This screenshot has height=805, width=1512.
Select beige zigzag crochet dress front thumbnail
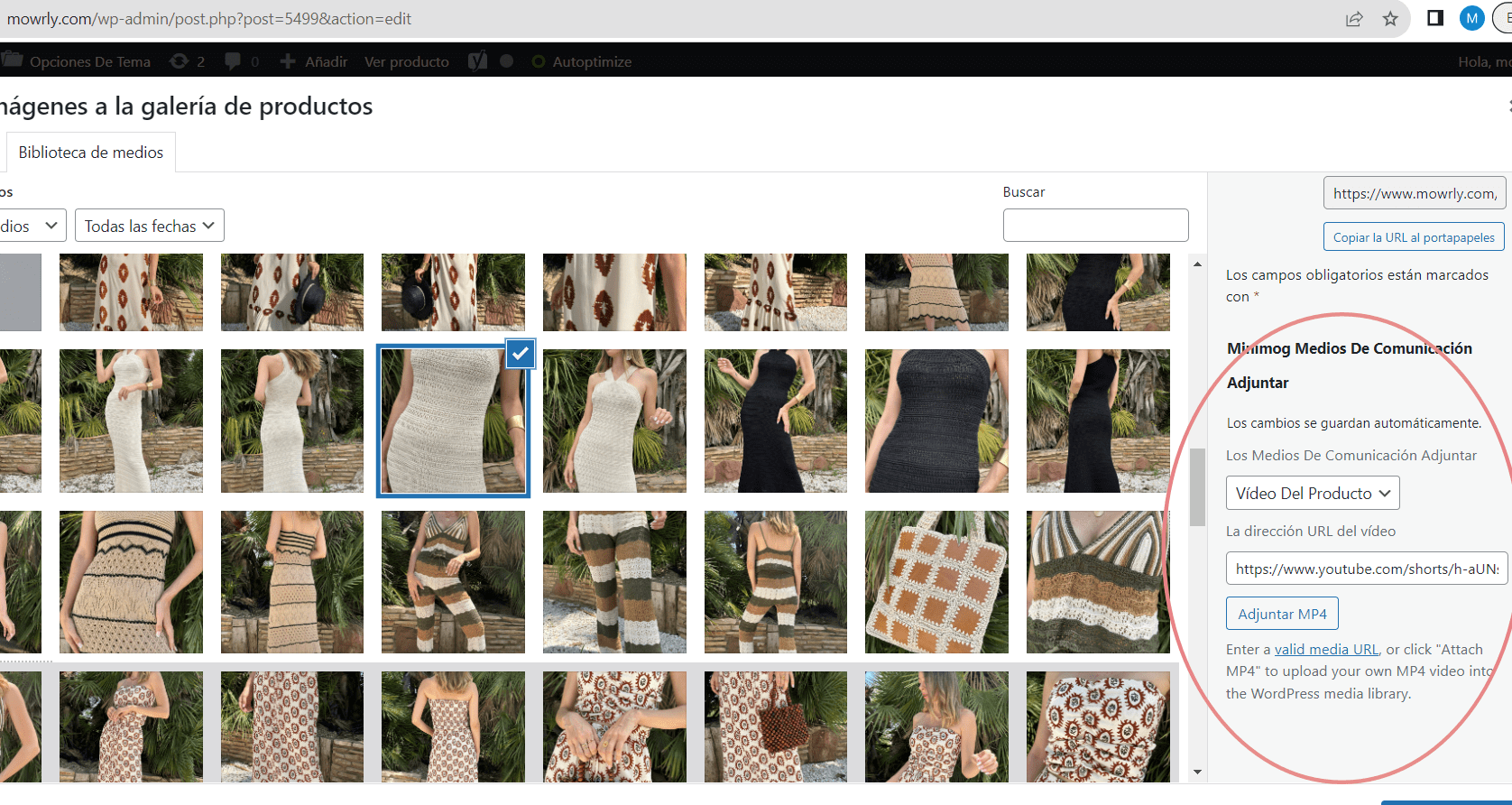(131, 582)
